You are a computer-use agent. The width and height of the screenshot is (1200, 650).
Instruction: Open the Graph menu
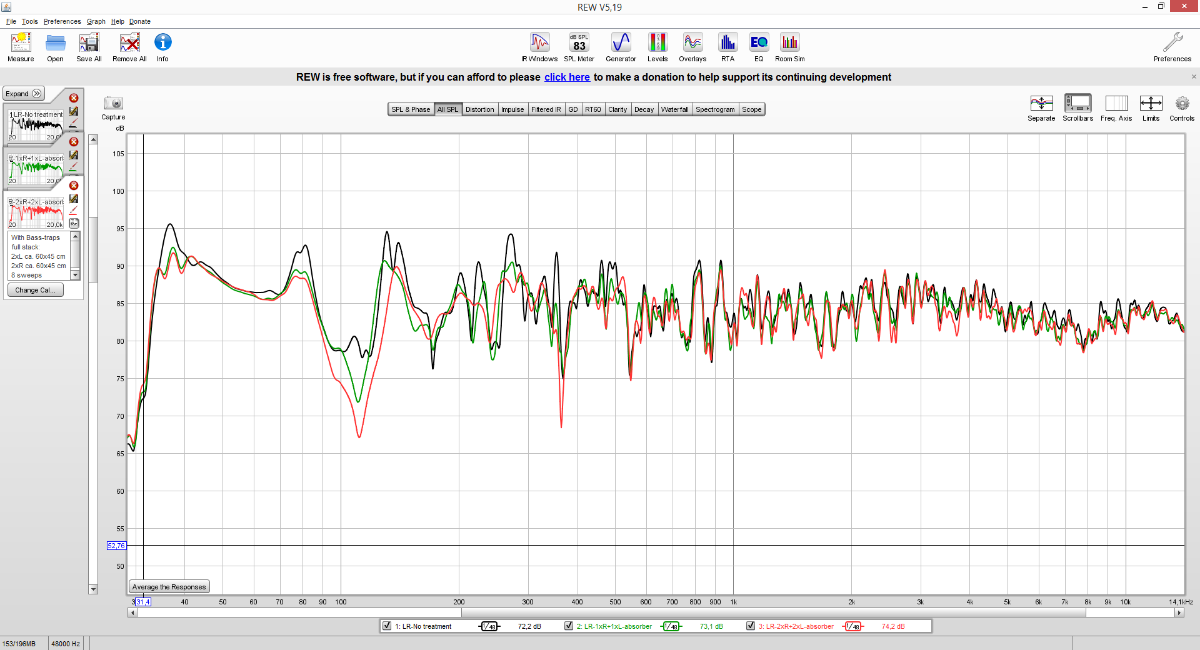coord(96,21)
